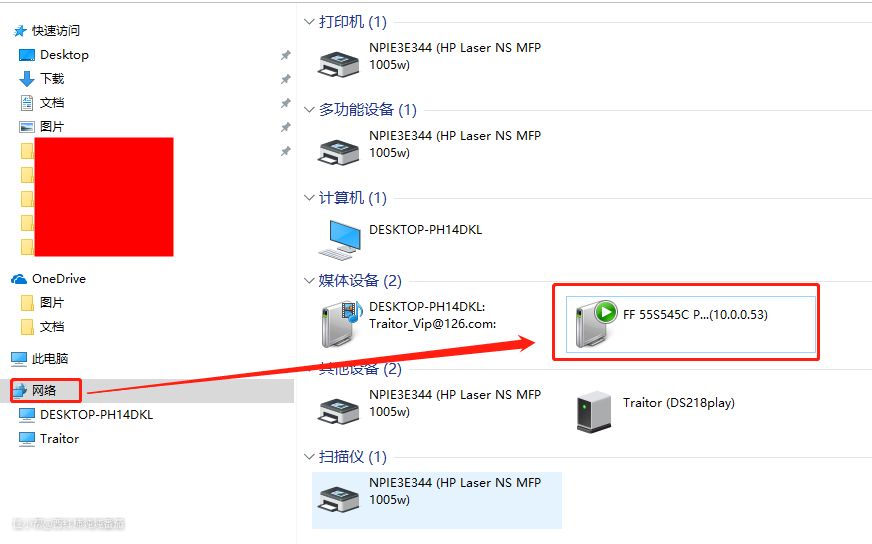872x544 pixels.
Task: Collapse the 扫描仪 (1) group
Action: tap(309, 457)
